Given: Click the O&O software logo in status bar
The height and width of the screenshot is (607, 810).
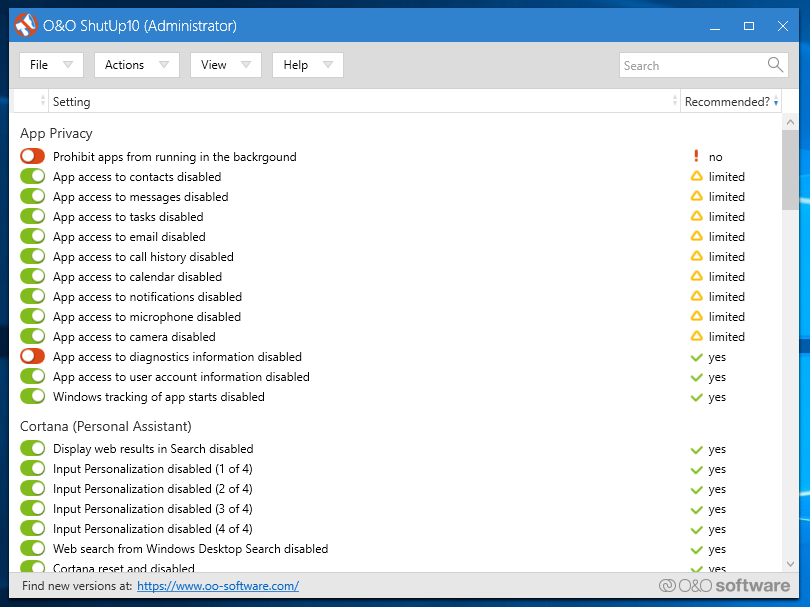Looking at the screenshot, I should (x=724, y=585).
